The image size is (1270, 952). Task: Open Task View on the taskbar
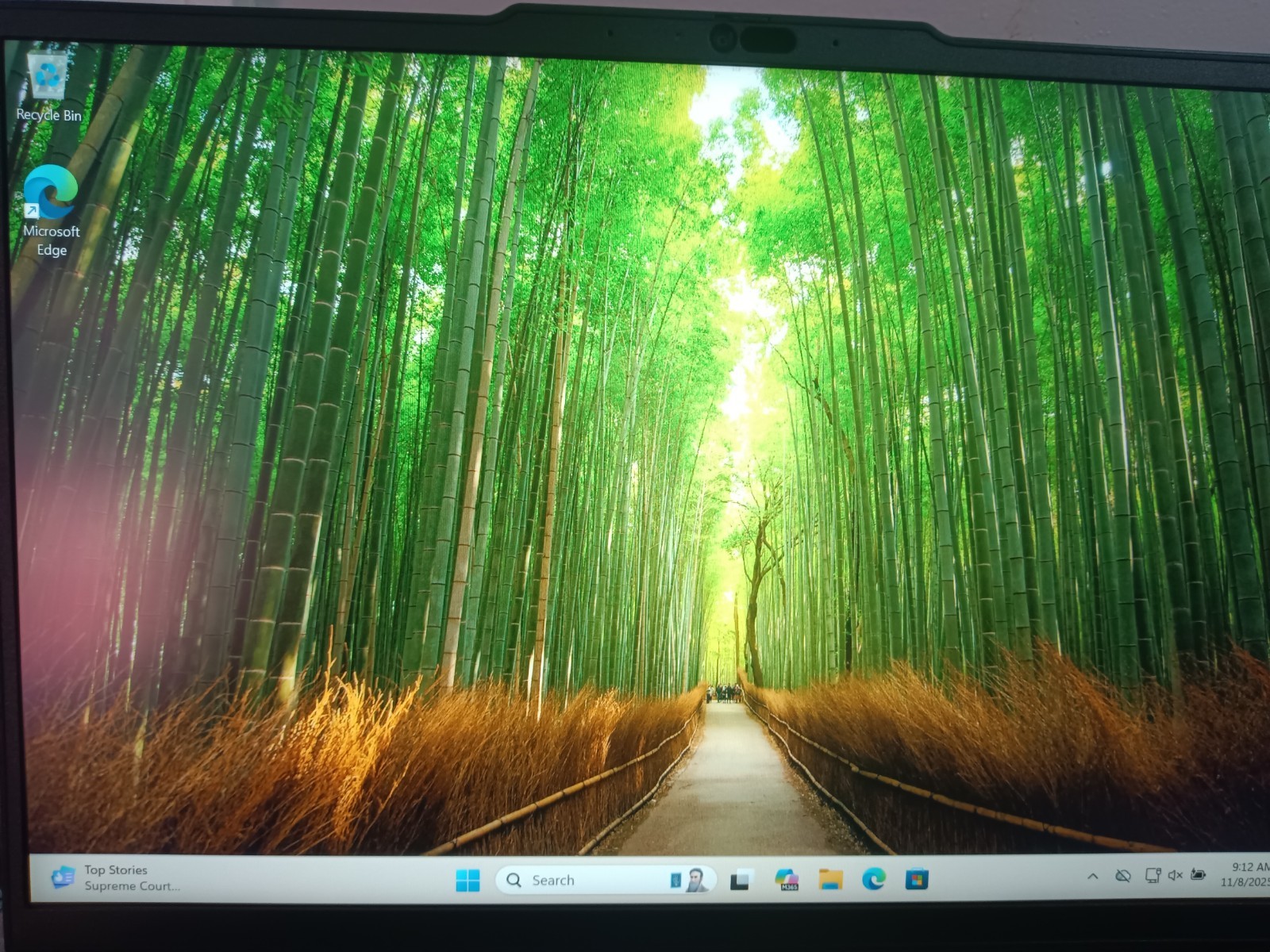[x=741, y=880]
